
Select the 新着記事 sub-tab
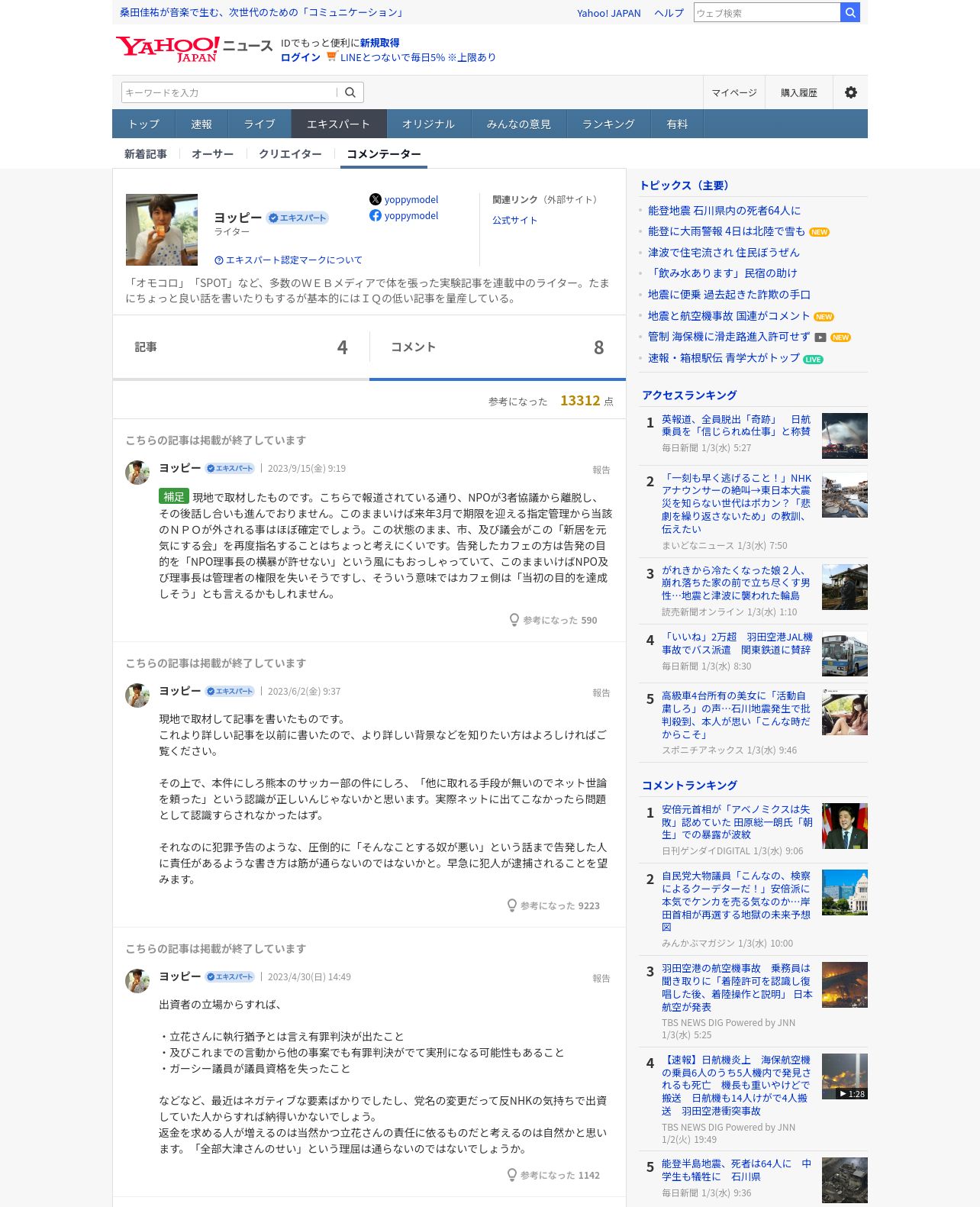146,154
